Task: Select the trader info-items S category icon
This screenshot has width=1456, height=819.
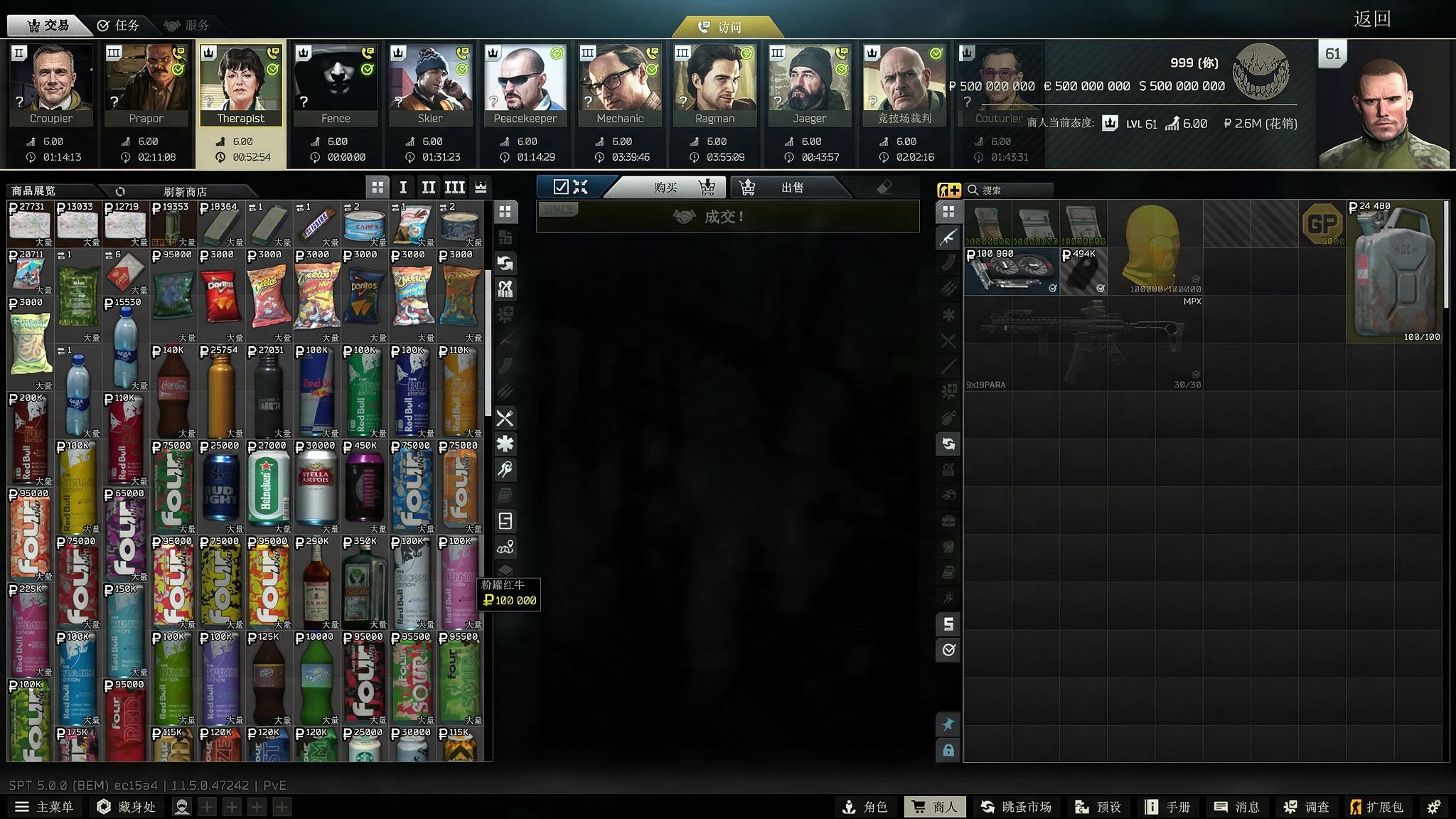Action: 505,521
